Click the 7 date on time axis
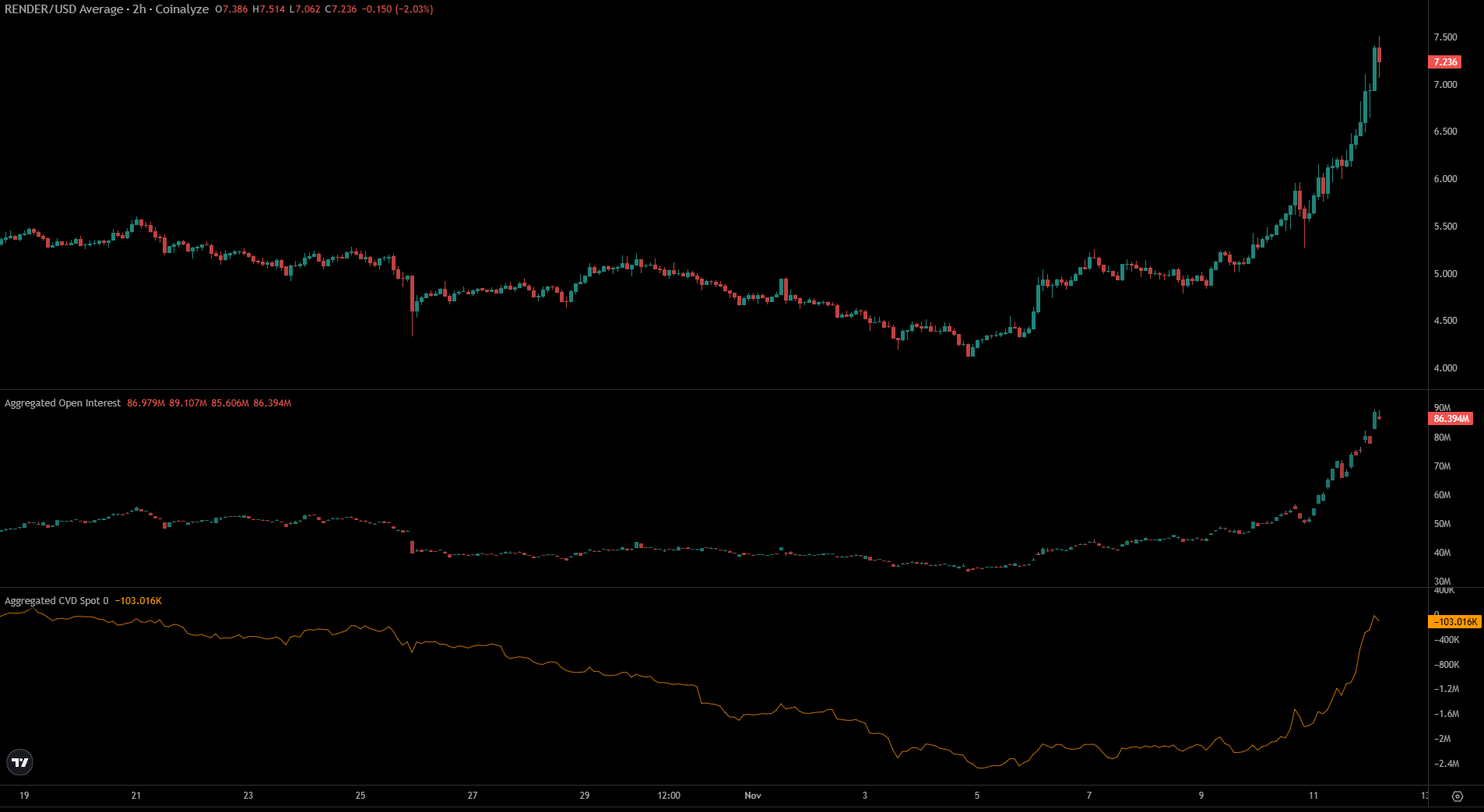This screenshot has height=812, width=1484. point(1089,796)
